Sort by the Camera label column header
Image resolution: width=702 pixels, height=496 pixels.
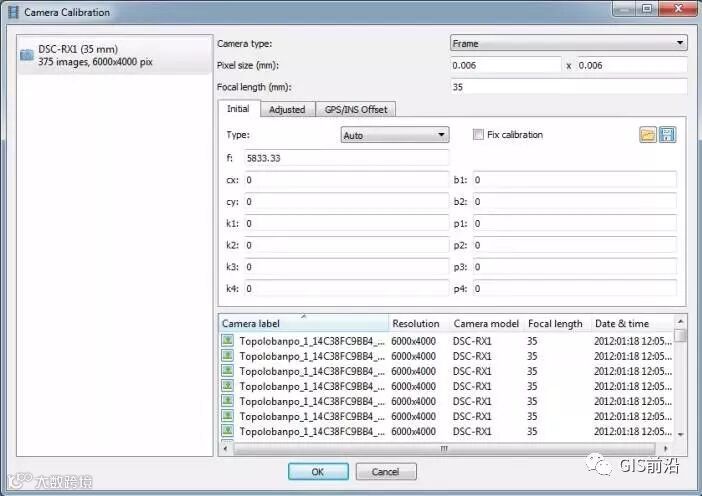304,323
